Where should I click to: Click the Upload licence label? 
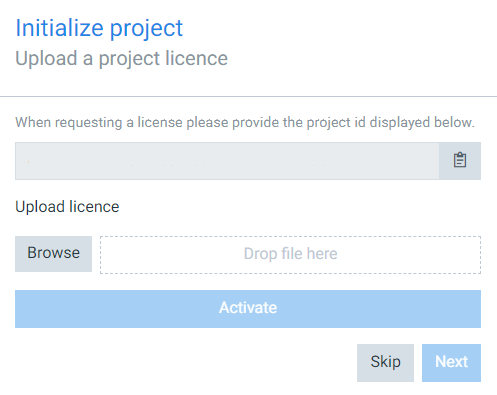click(67, 207)
